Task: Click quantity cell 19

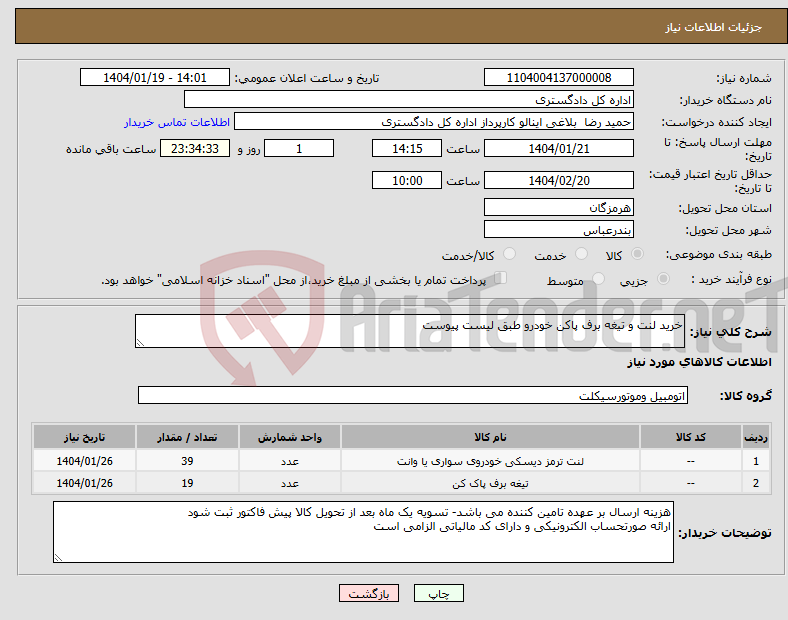Action: (x=187, y=483)
